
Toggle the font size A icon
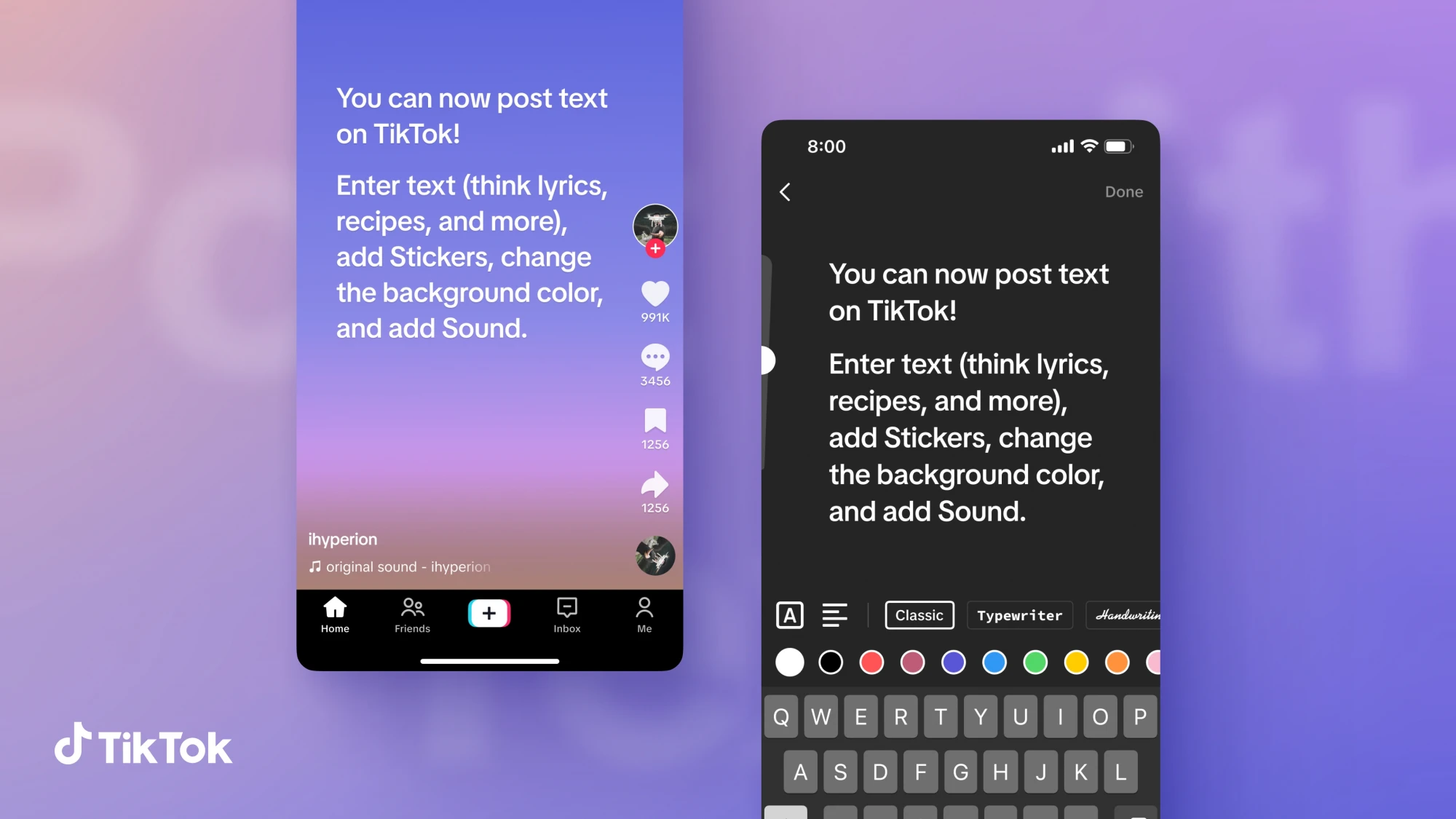789,614
